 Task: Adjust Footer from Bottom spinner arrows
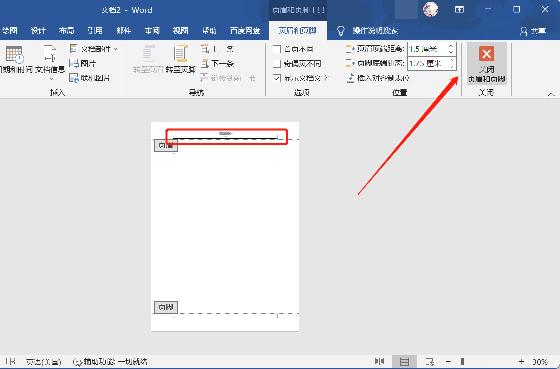coord(451,63)
